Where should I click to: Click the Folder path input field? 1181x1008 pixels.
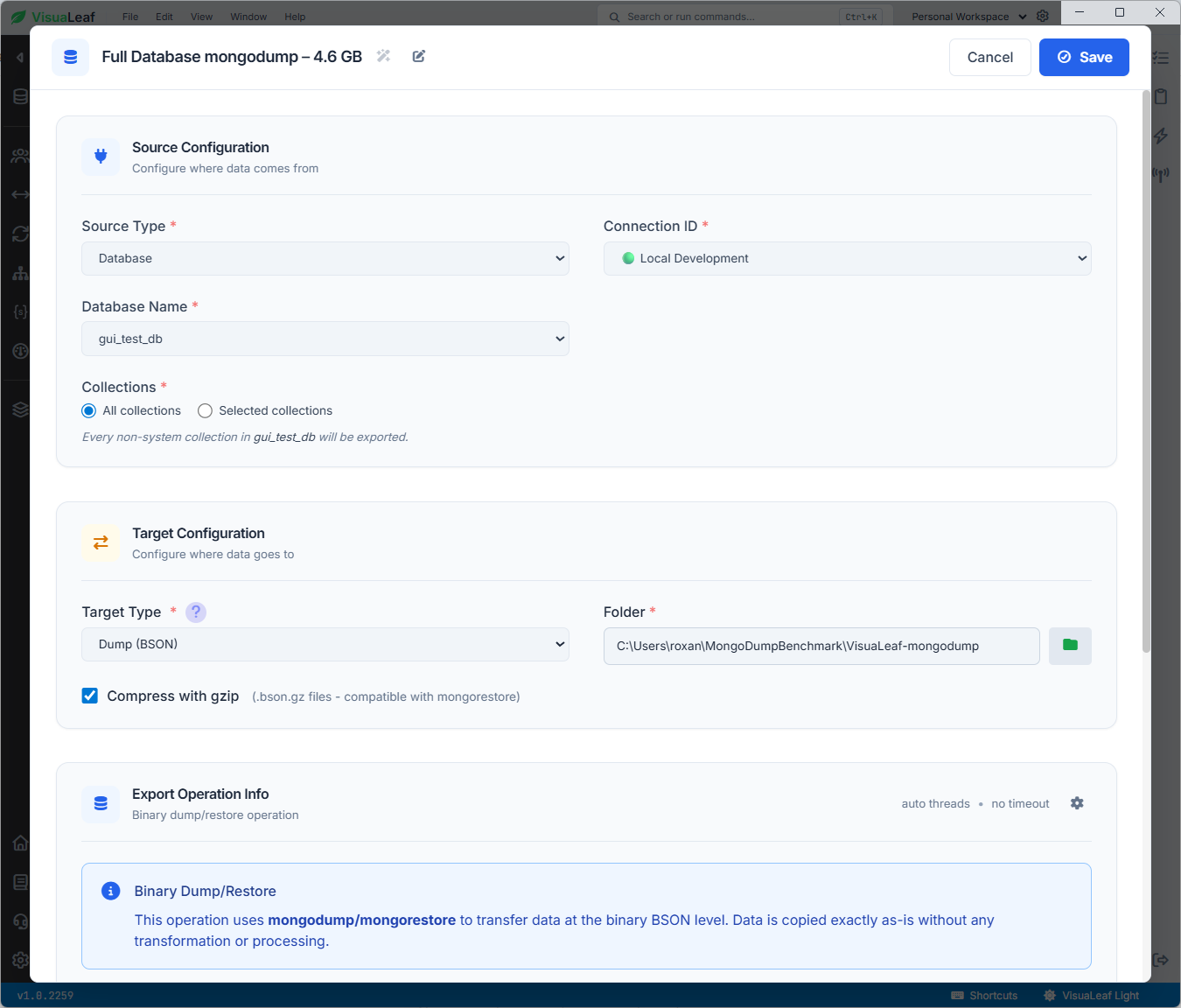point(821,646)
